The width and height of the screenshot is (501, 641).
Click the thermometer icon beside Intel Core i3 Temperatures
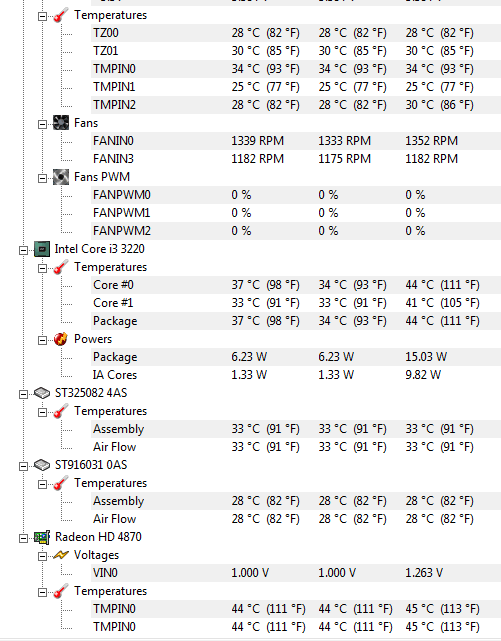coord(61,267)
